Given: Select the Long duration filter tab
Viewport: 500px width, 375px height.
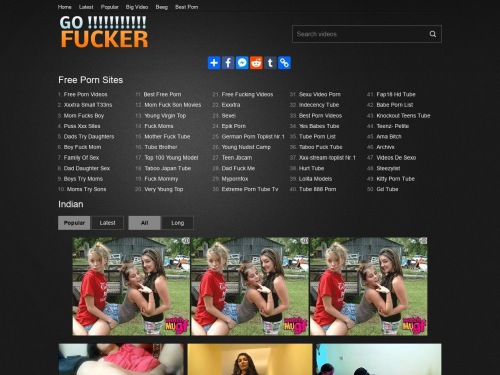Looking at the screenshot, I should point(177,223).
